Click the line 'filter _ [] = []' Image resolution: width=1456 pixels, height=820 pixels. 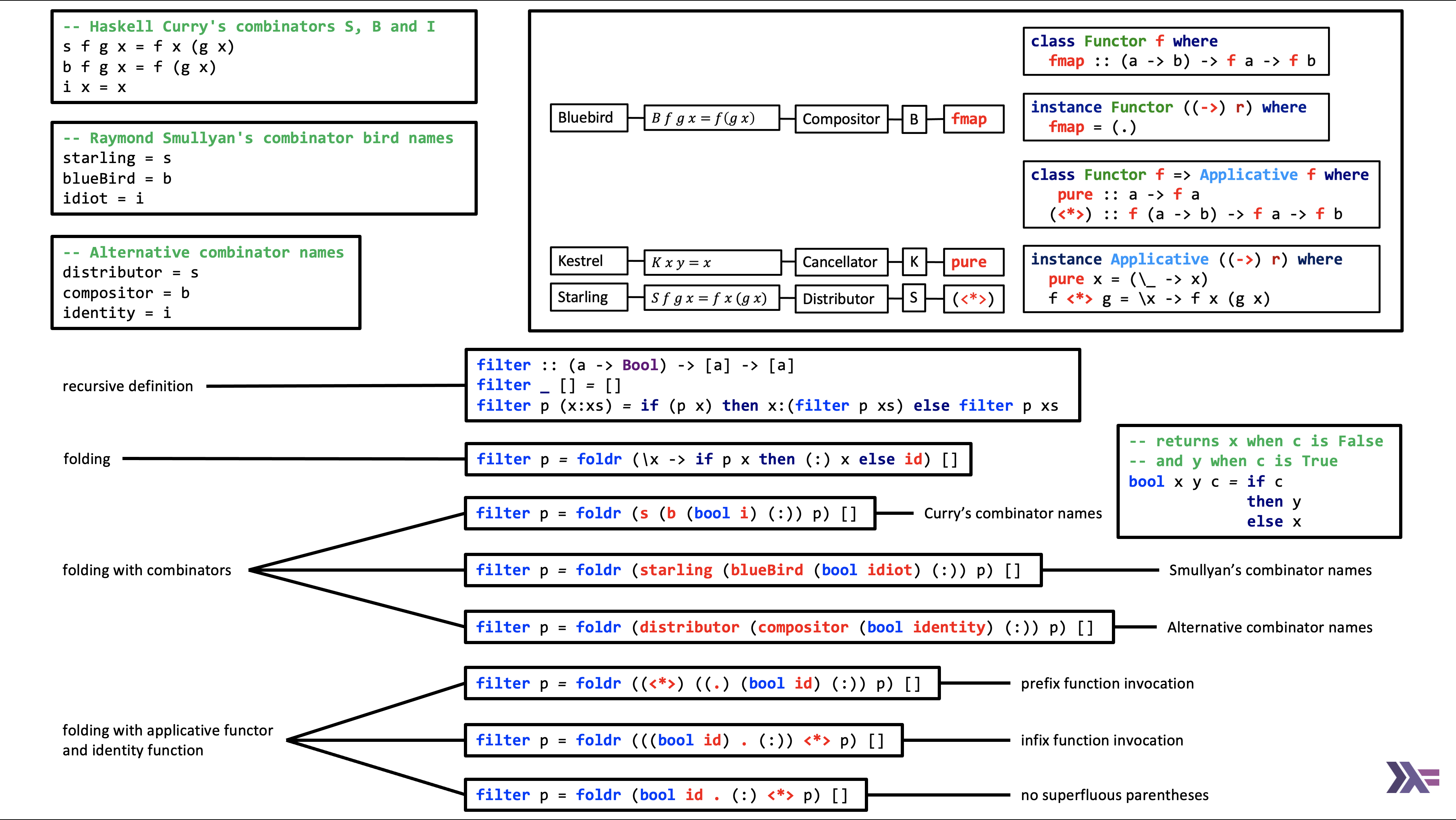pyautogui.click(x=549, y=386)
